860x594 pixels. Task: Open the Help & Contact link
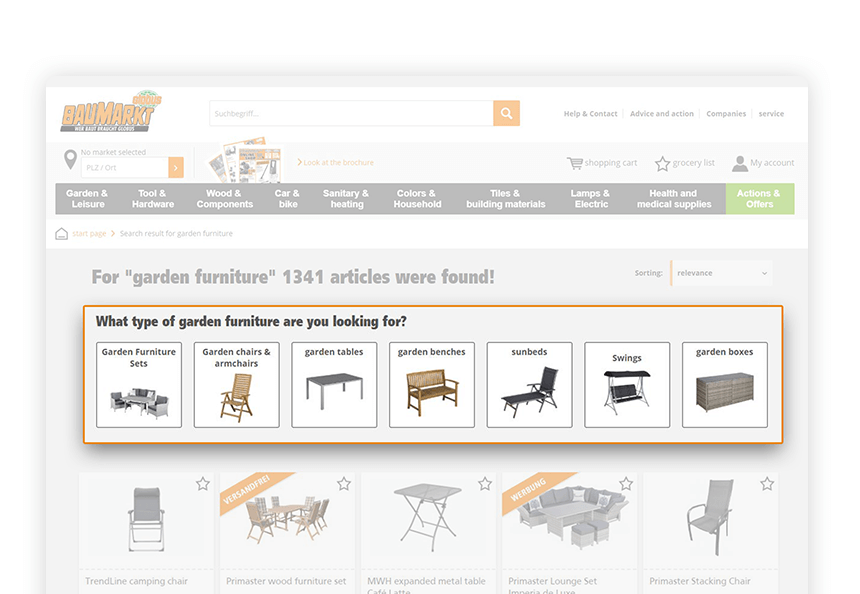click(590, 114)
